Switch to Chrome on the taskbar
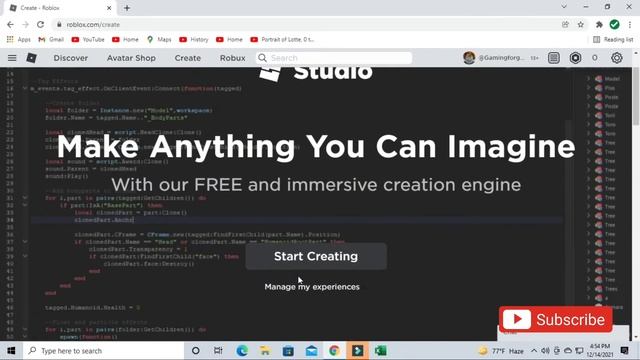640x360 pixels. click(334, 351)
